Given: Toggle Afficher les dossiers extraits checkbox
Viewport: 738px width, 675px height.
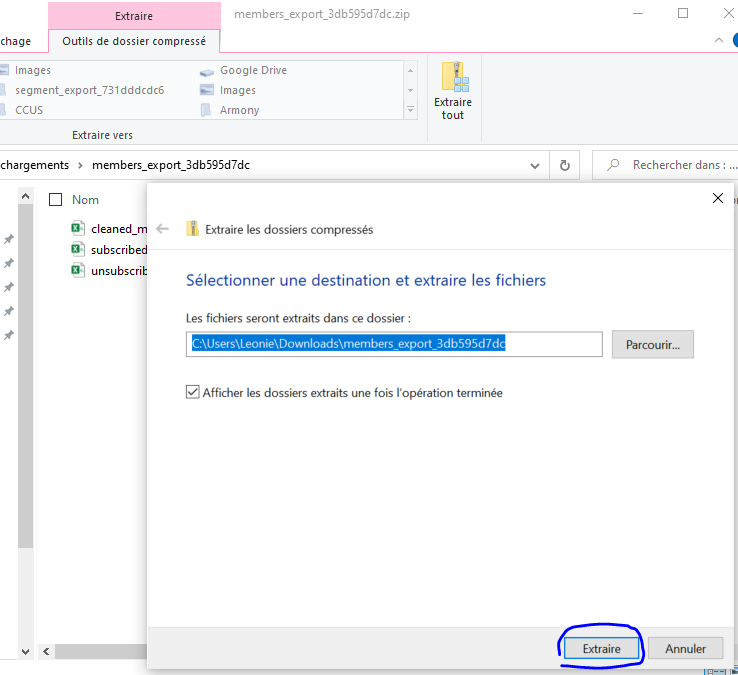Looking at the screenshot, I should click(193, 392).
